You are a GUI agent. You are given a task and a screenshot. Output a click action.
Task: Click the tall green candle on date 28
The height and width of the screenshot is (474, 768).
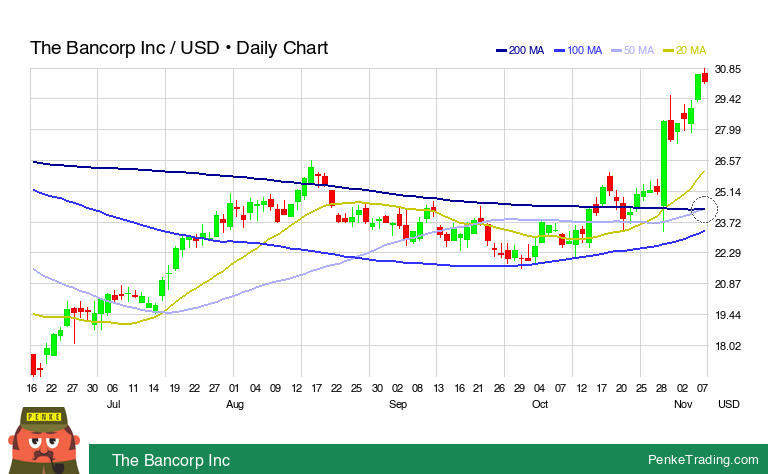[x=664, y=164]
